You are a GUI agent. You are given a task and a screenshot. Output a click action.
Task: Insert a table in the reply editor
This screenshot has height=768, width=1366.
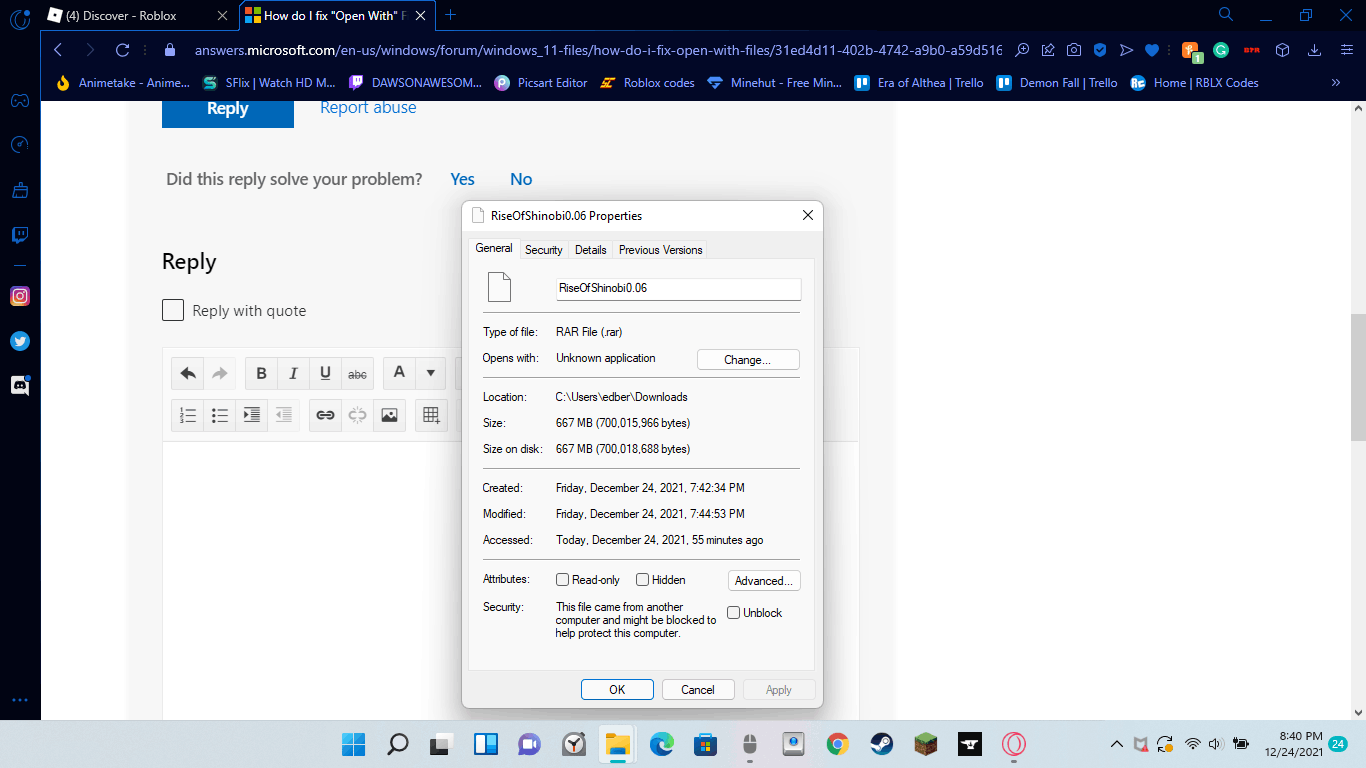point(431,415)
